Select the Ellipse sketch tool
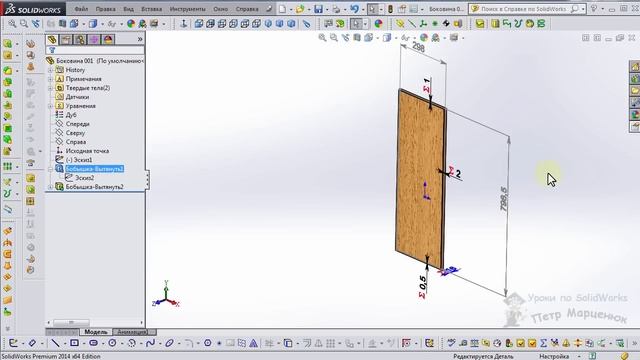Image resolution: width=640 pixels, height=360 pixels. coord(169,343)
